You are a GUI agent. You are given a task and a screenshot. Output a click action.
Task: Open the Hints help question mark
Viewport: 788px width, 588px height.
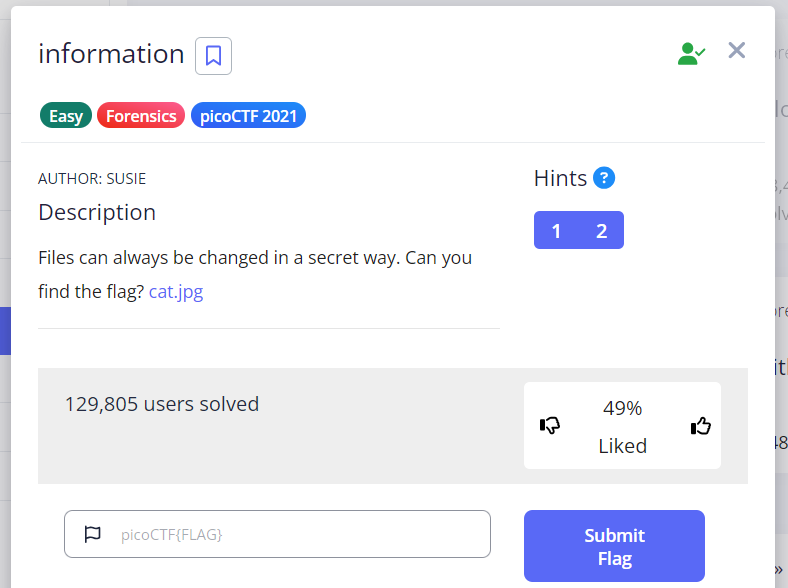pos(604,178)
